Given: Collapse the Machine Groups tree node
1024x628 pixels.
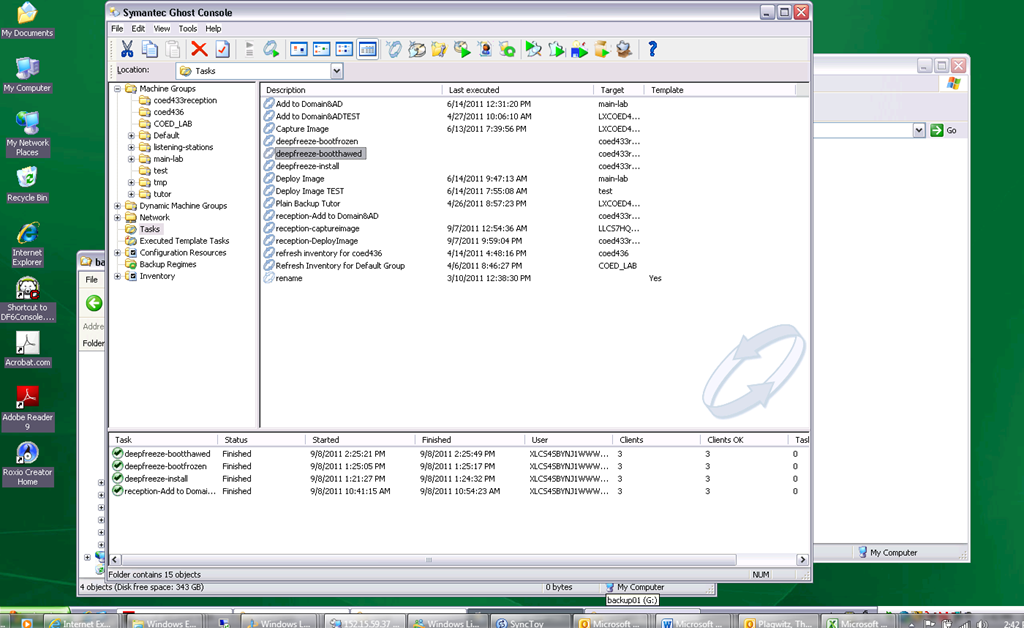Looking at the screenshot, I should pyautogui.click(x=117, y=89).
